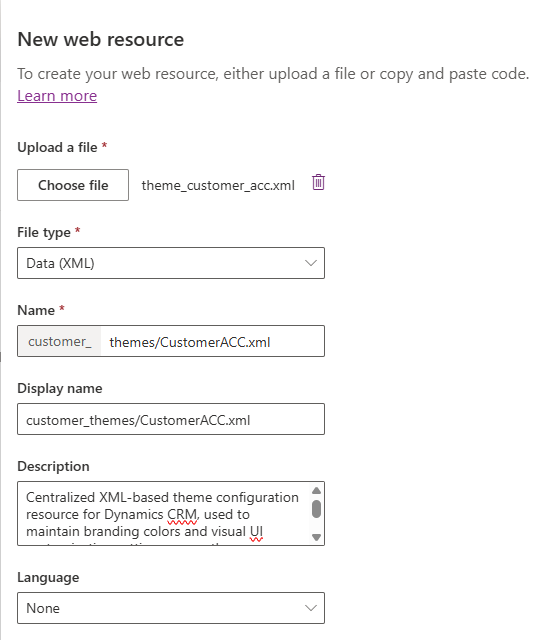Click the Name field containing themes/CustomerACC.xml
The height and width of the screenshot is (640, 556).
click(x=212, y=341)
